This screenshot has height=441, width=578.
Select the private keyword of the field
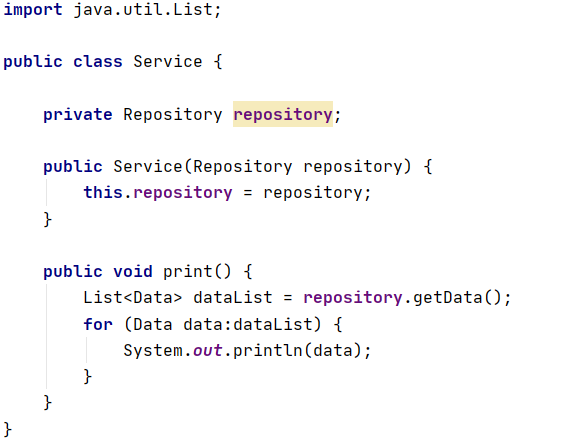click(x=78, y=115)
